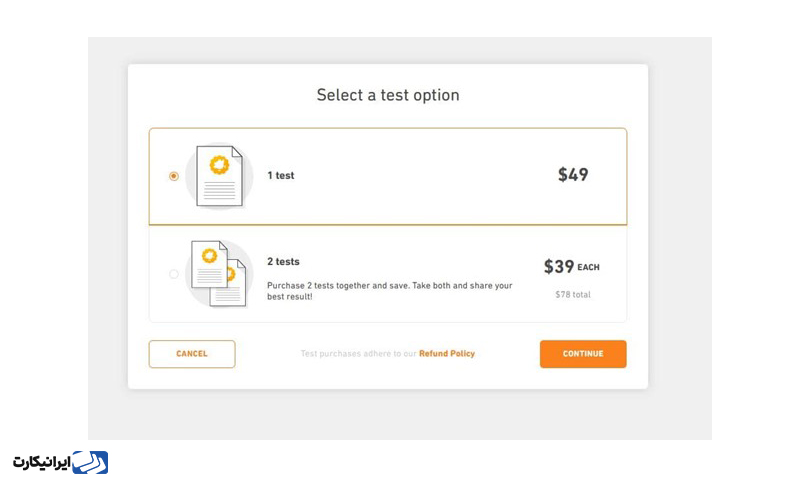This screenshot has width=800, height=477.
Task: Click the Irancard Persian brand text
Action: 41,463
